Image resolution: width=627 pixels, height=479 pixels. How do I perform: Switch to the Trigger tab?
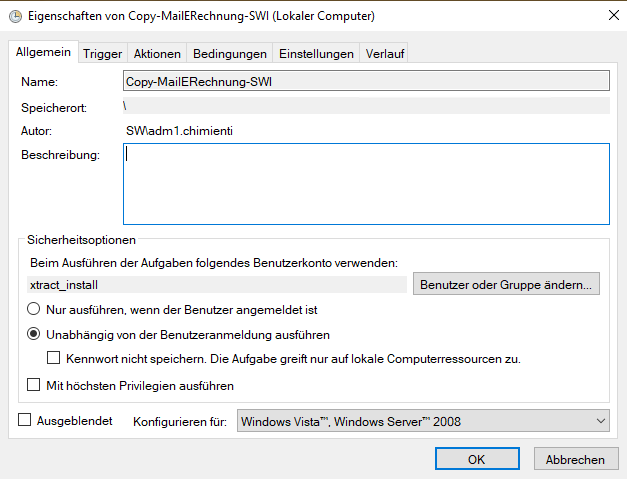tap(102, 54)
